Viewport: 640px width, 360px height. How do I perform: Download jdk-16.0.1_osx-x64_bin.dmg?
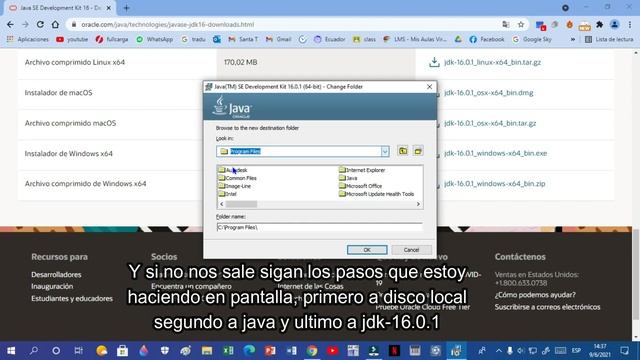[x=488, y=93]
